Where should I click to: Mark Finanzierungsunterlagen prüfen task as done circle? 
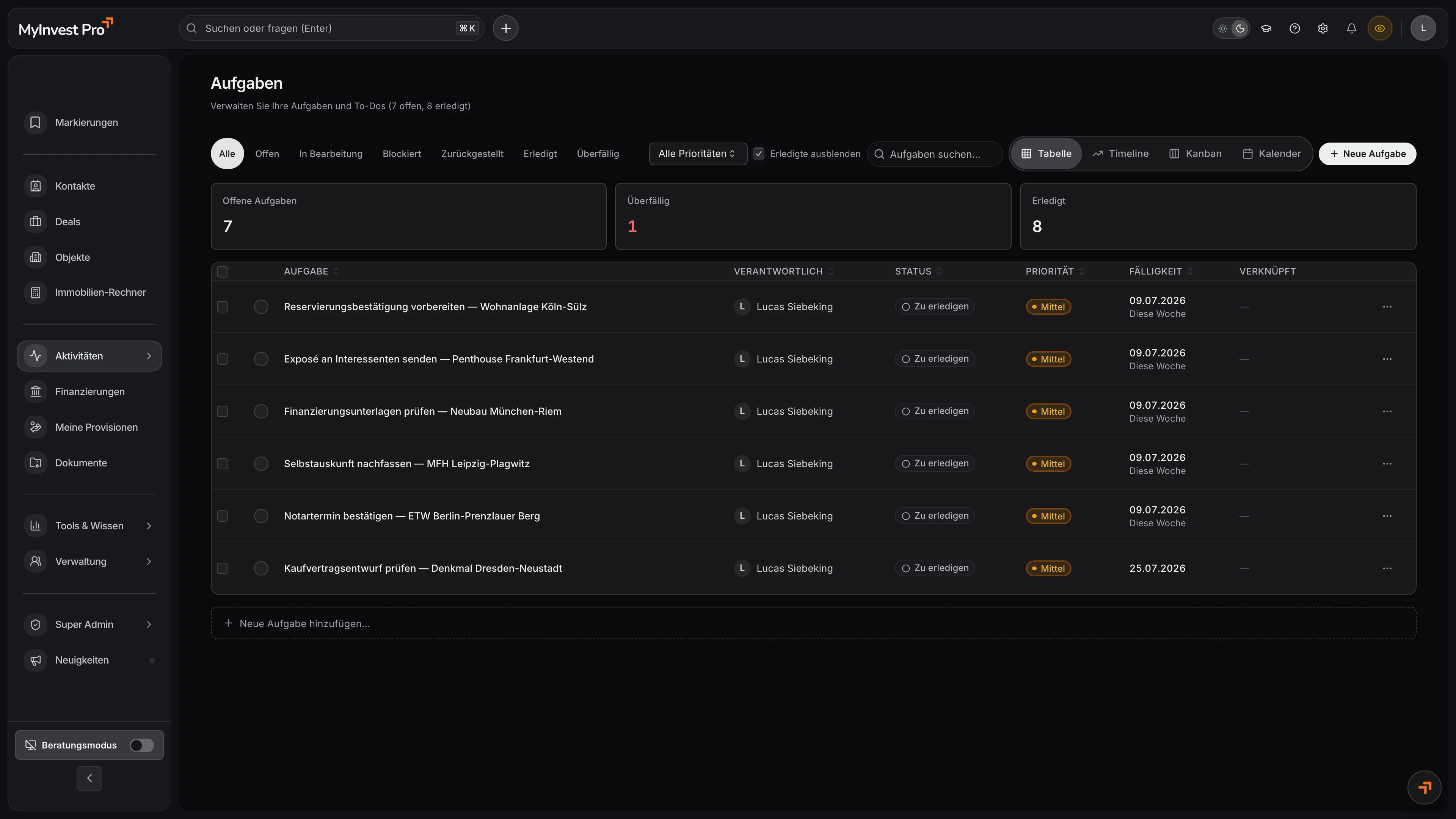click(x=261, y=411)
